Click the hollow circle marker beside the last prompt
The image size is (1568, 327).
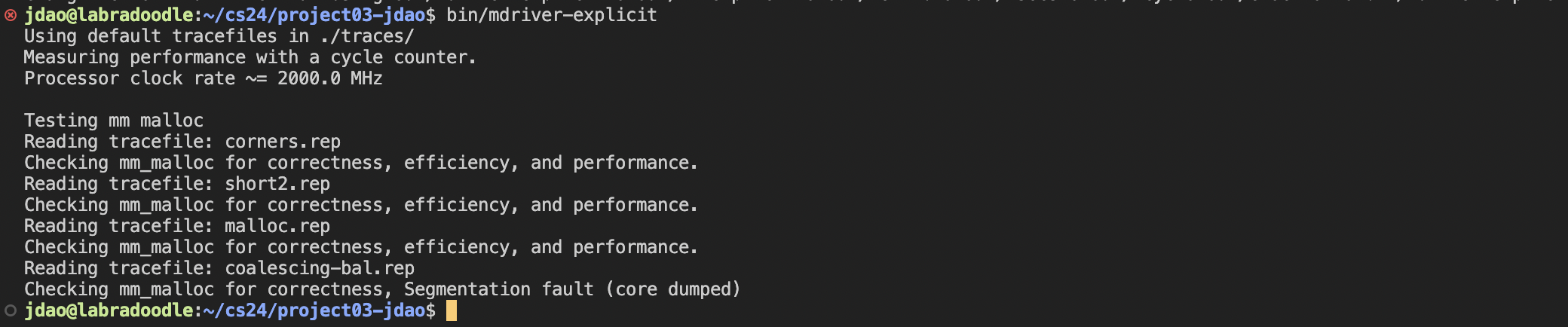pos(11,310)
